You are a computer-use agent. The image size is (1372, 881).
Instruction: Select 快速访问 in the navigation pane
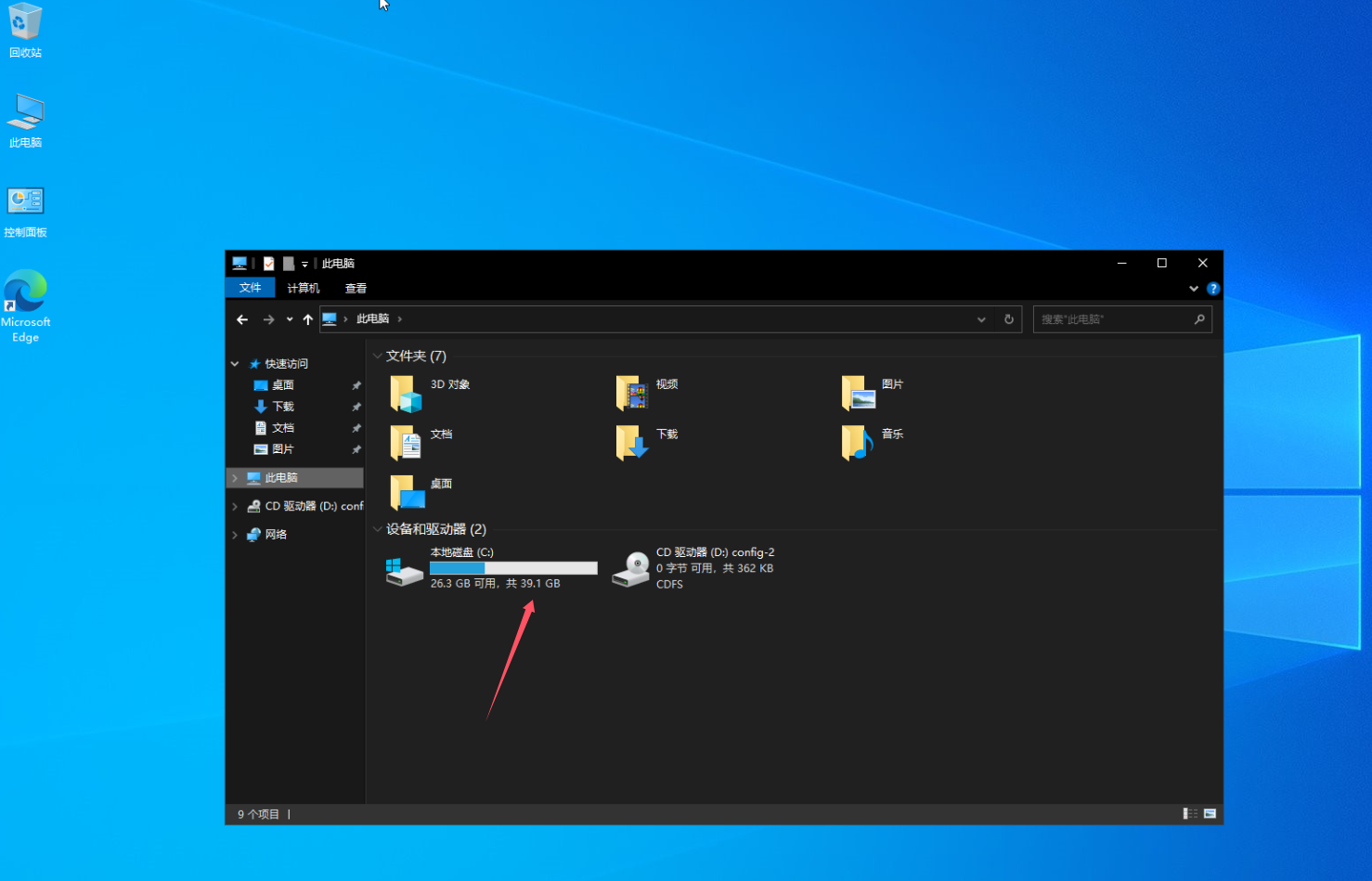click(286, 364)
